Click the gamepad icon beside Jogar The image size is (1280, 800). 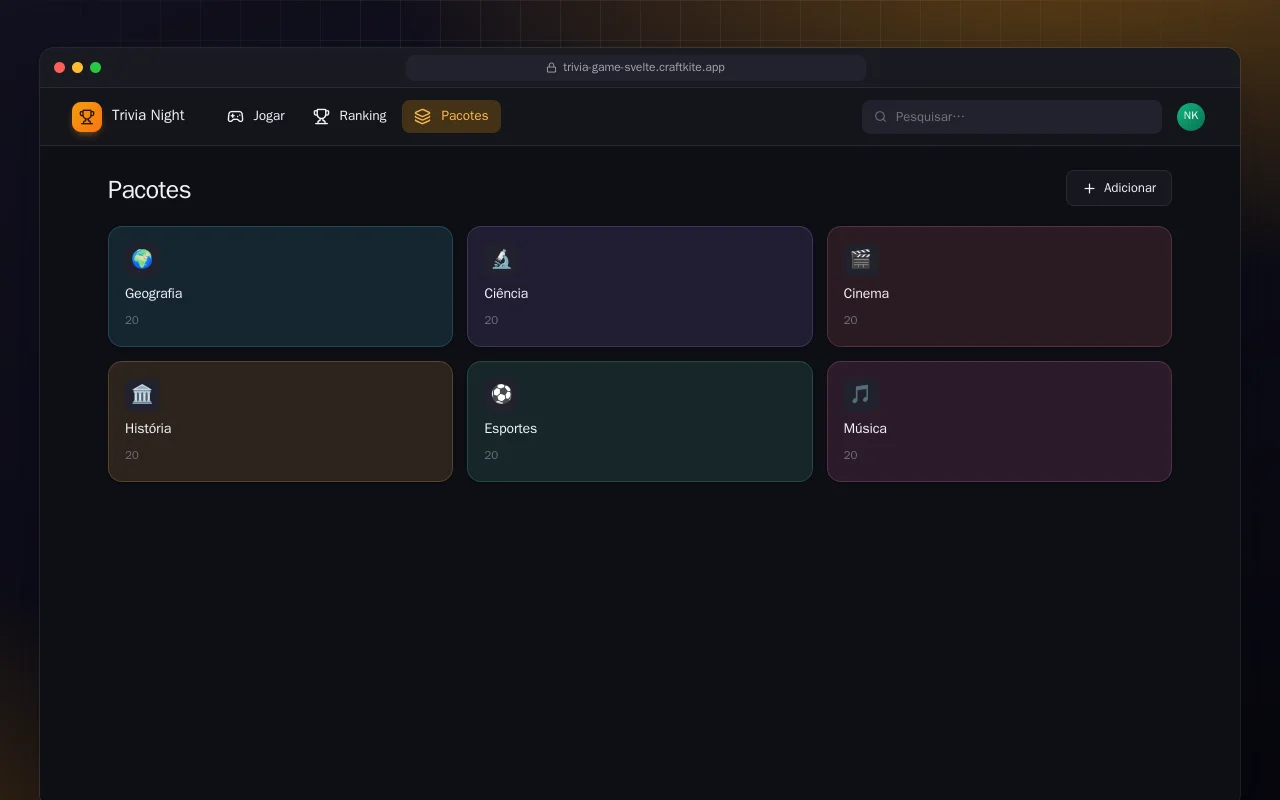point(235,116)
